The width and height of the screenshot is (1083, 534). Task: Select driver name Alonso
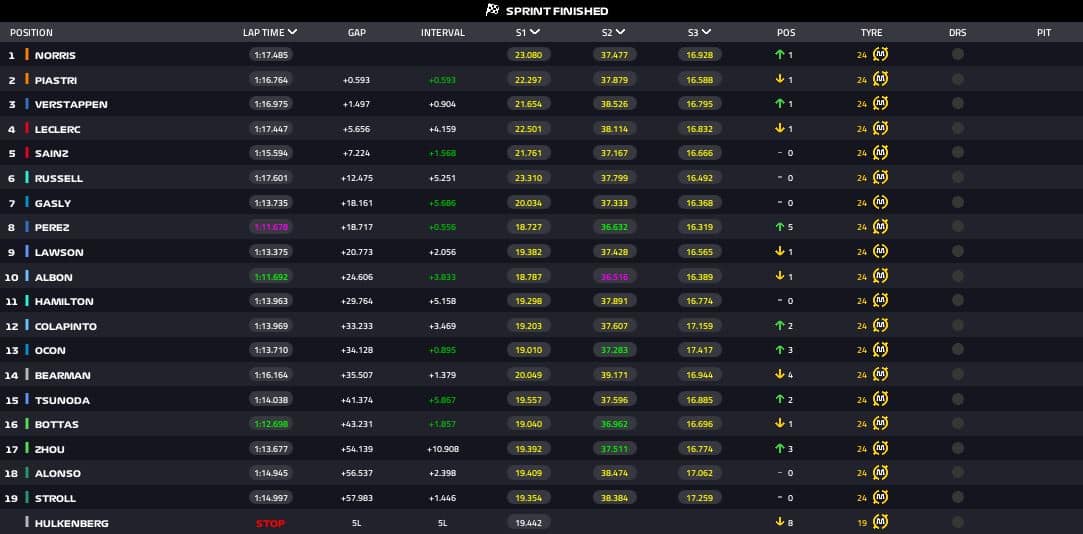[x=58, y=473]
